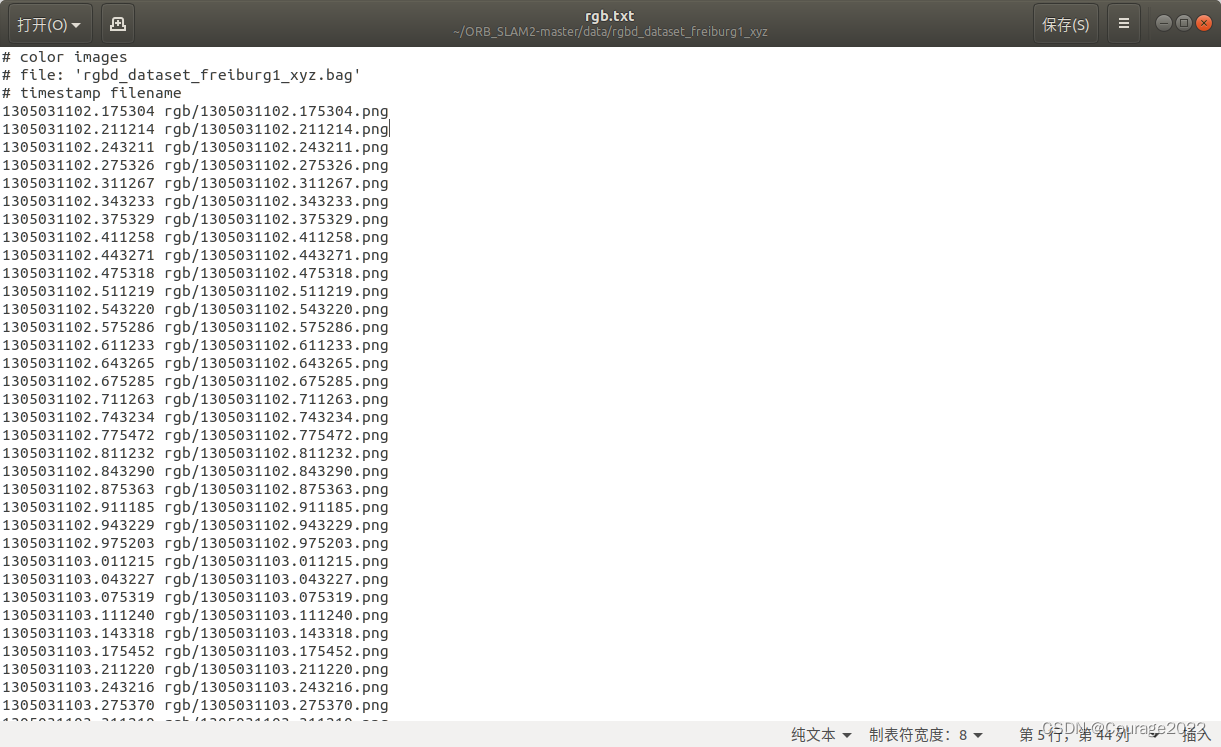Create a new document tab
This screenshot has width=1221, height=747.
pos(117,23)
